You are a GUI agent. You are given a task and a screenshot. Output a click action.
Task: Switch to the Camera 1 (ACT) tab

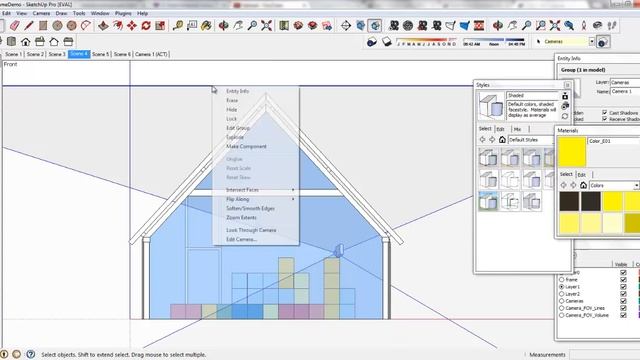click(x=151, y=54)
